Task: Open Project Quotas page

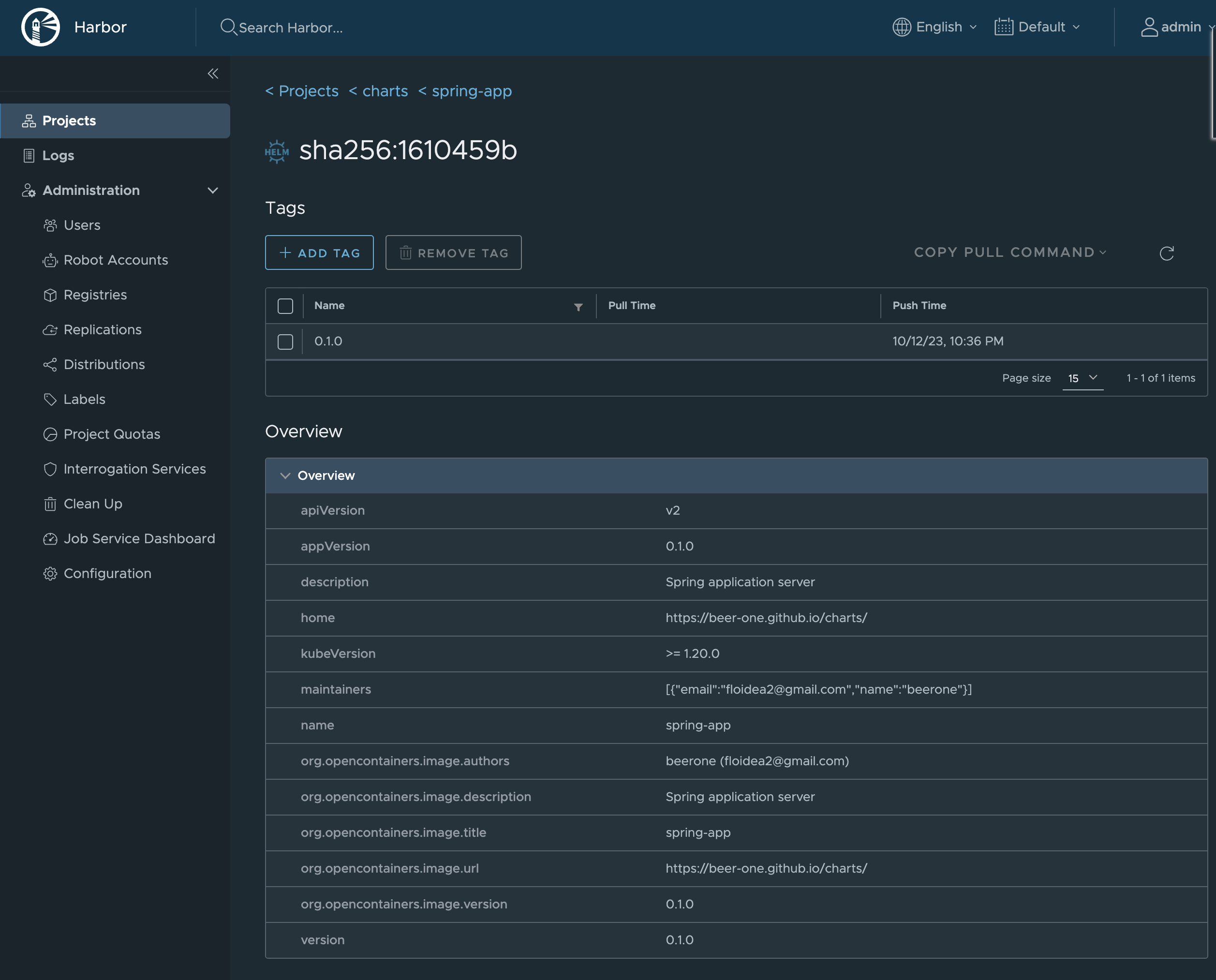Action: pyautogui.click(x=112, y=434)
